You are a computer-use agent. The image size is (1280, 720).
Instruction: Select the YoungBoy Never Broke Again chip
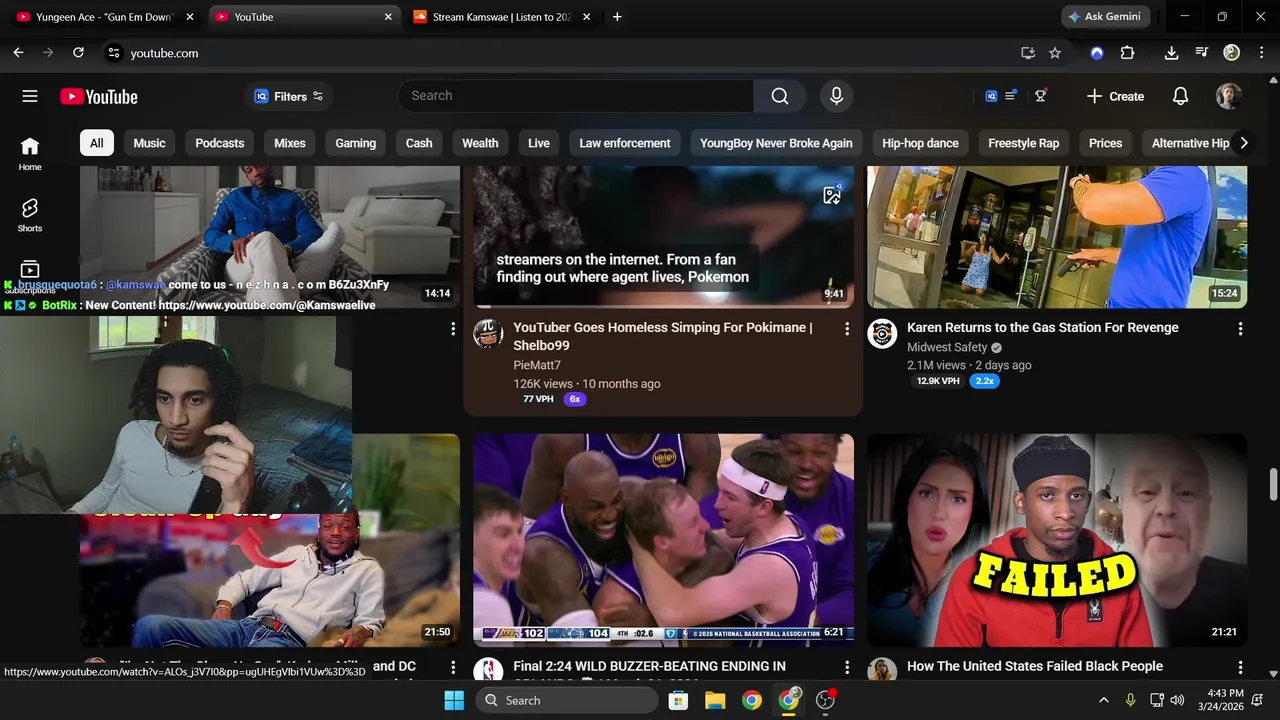coord(776,143)
